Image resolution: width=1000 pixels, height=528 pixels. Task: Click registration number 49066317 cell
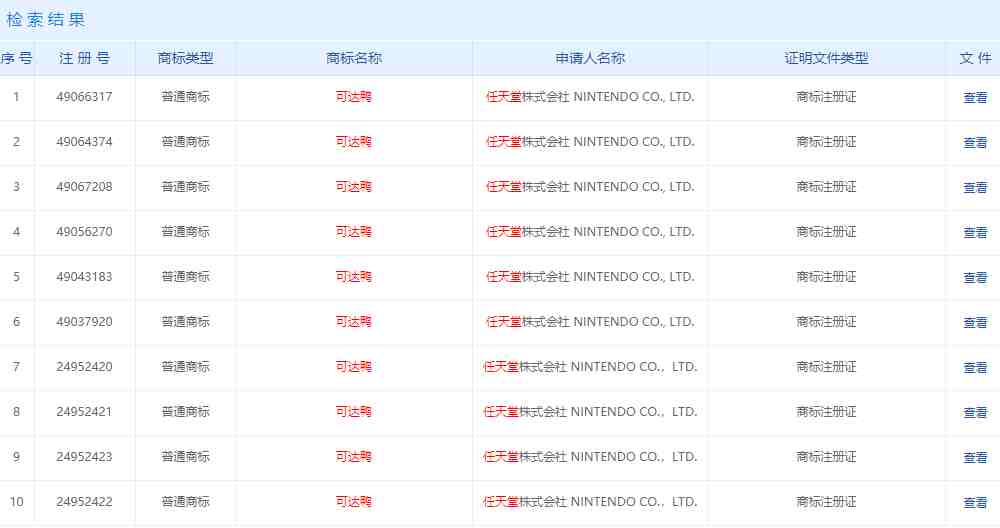[84, 97]
